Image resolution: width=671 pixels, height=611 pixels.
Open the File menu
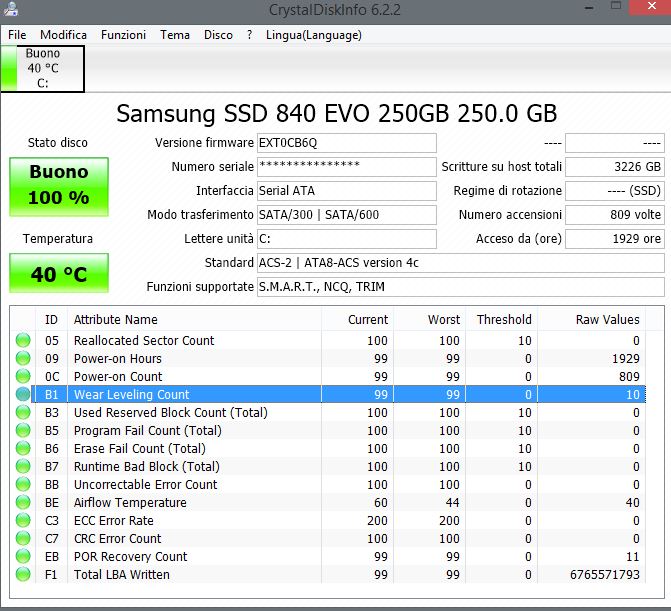coord(17,35)
